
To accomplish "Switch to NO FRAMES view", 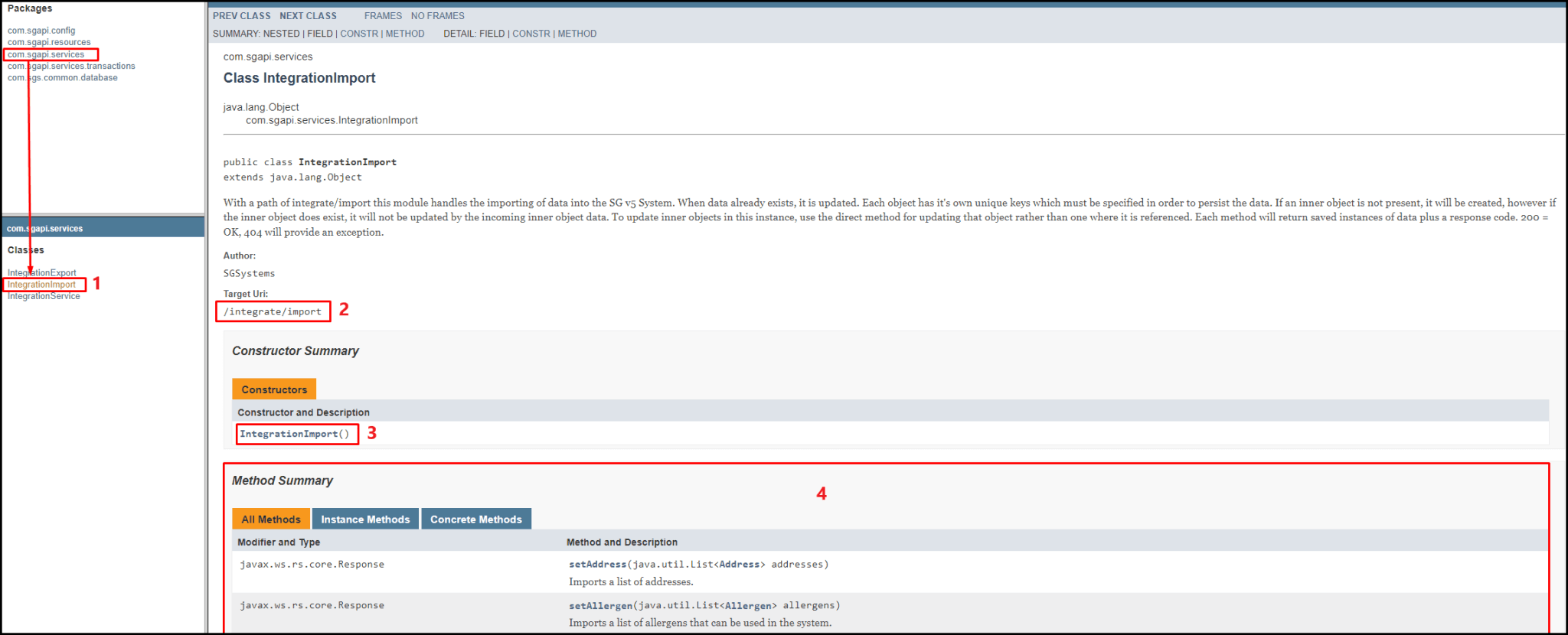I will click(x=437, y=16).
